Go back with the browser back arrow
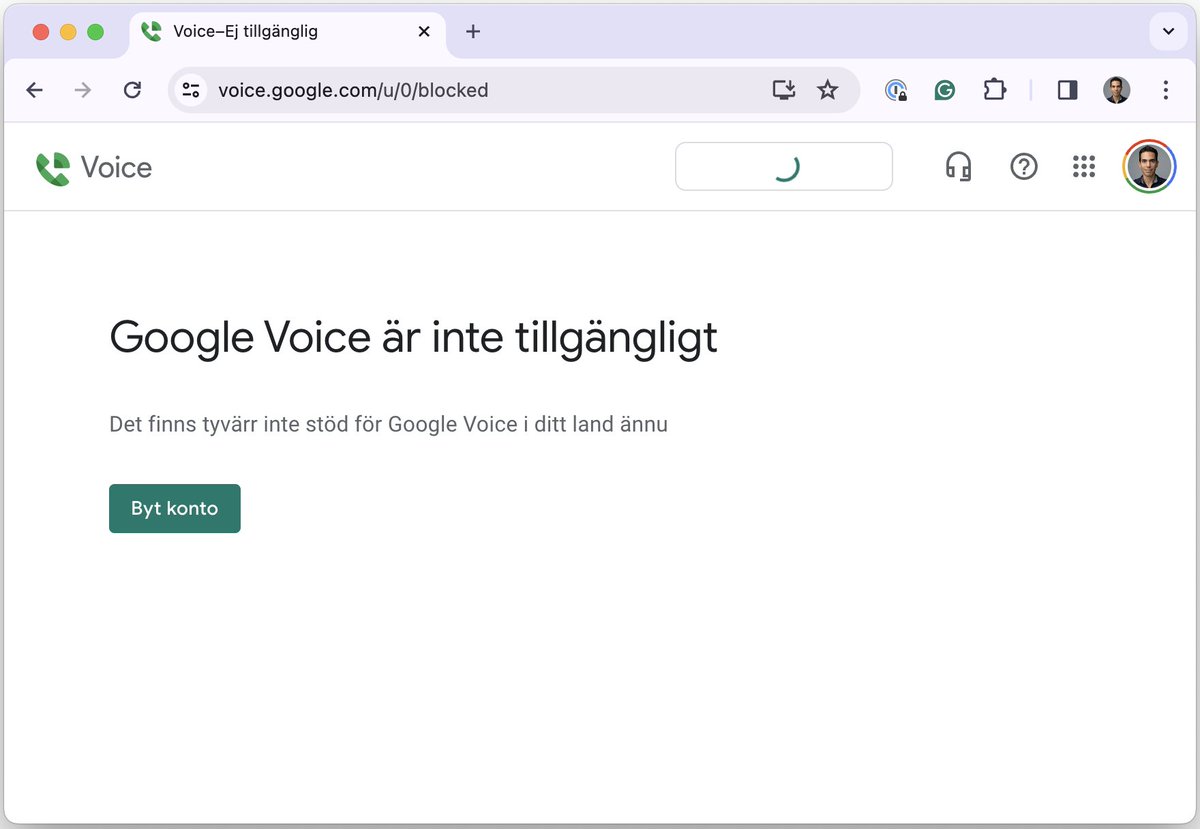The width and height of the screenshot is (1200, 829). 35,90
